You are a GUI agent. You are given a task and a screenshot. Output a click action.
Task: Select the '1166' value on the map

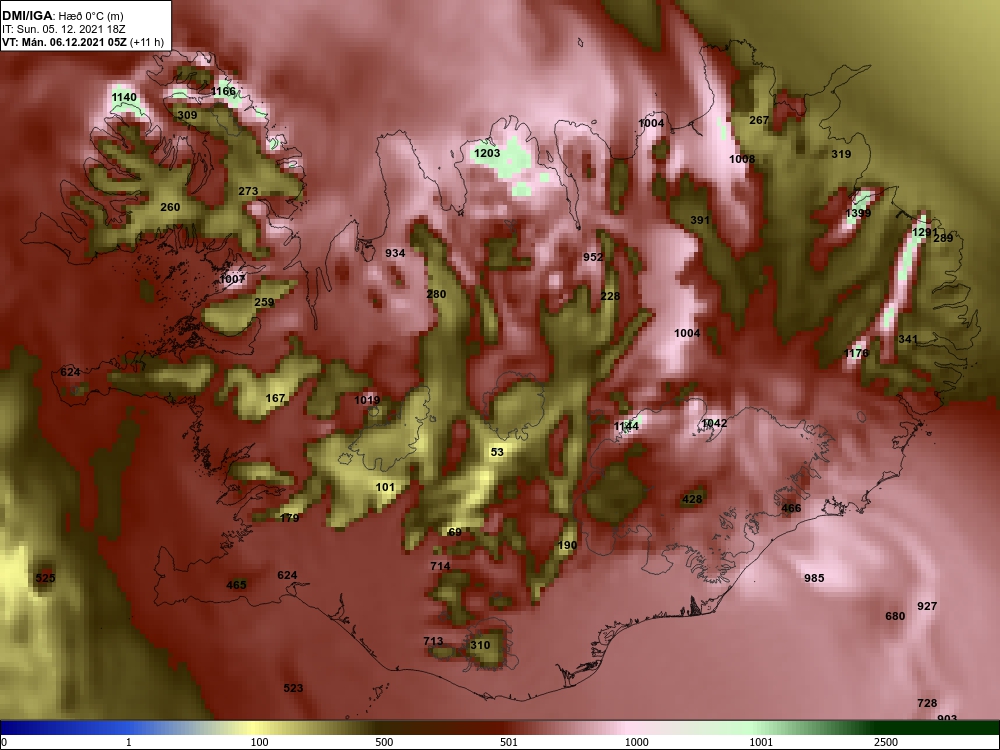[223, 91]
